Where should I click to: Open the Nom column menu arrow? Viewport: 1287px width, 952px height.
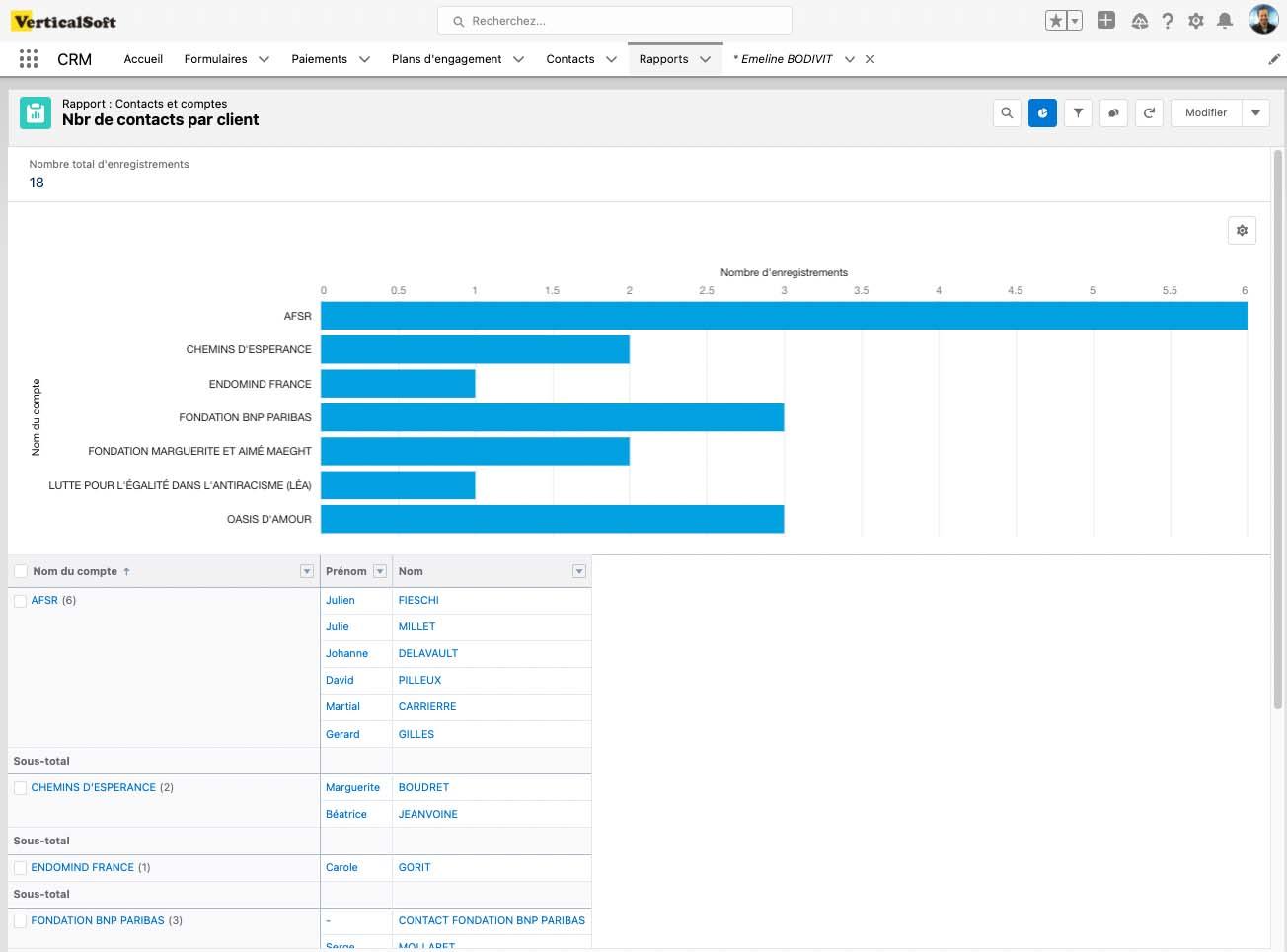(x=579, y=572)
